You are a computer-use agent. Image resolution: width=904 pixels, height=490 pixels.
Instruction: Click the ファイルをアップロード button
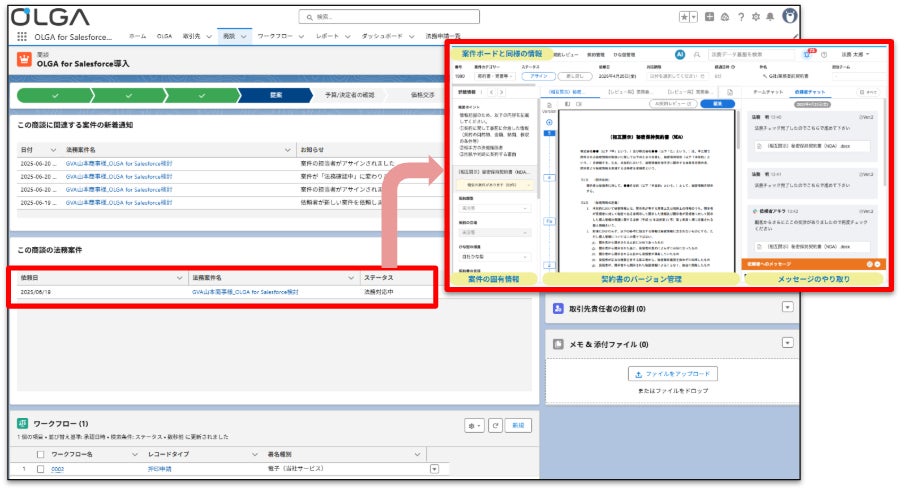pos(673,374)
